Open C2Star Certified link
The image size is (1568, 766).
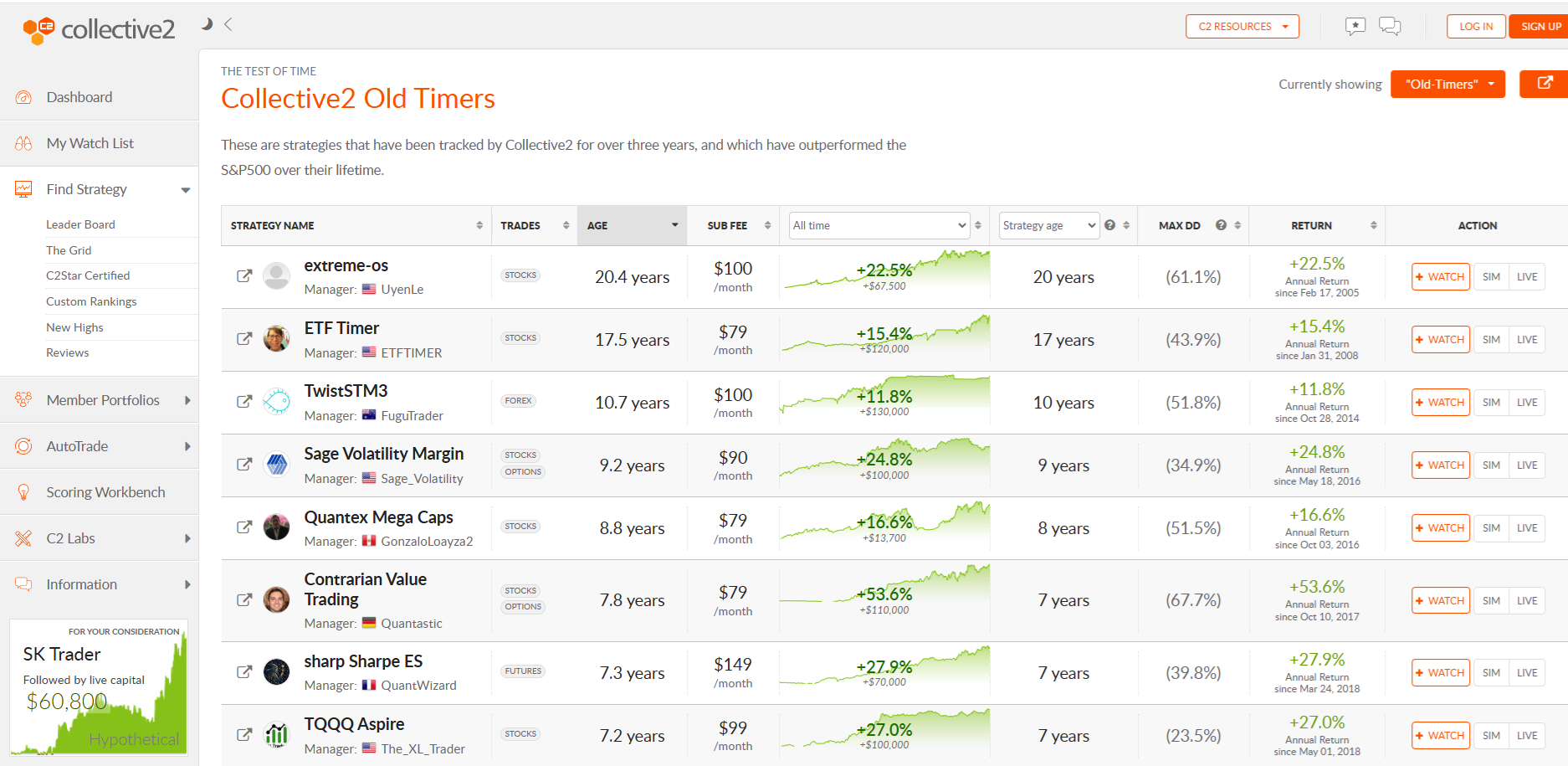coord(88,275)
